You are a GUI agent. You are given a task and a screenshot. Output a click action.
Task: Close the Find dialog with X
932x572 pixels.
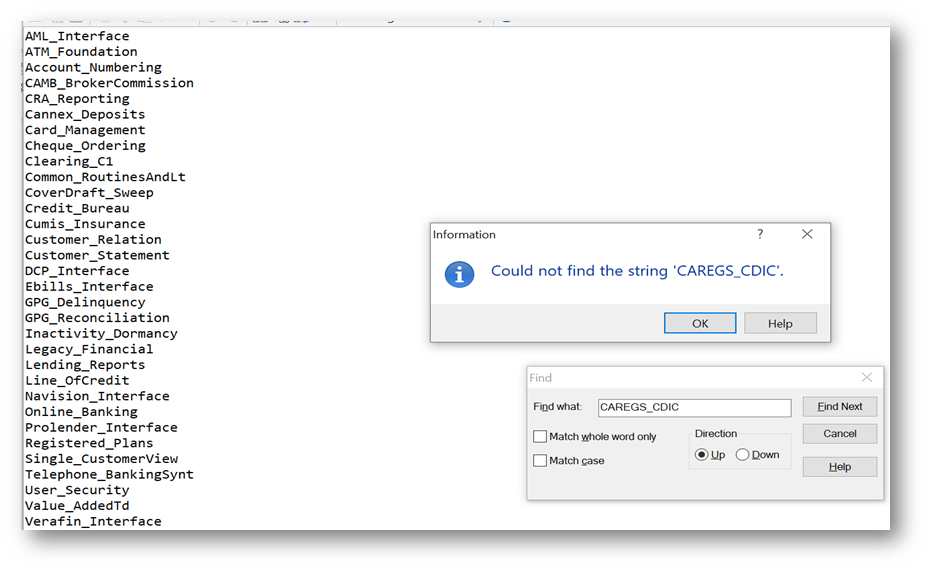tap(866, 378)
